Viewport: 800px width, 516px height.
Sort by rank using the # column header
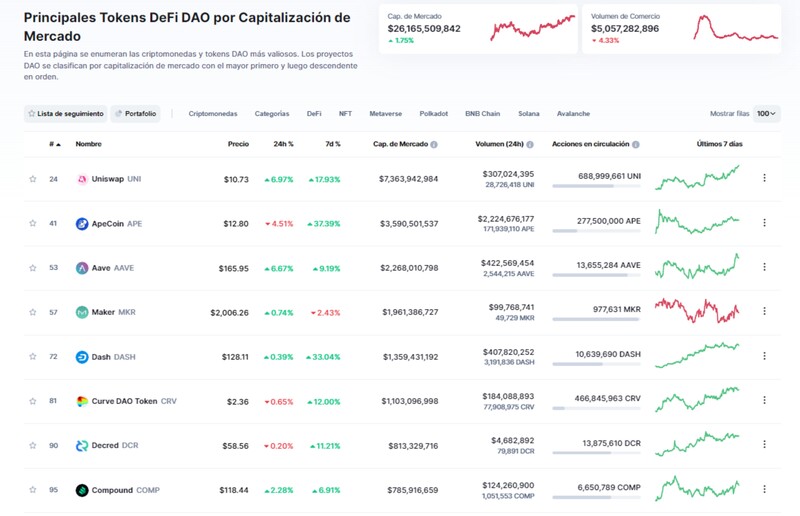pos(55,144)
